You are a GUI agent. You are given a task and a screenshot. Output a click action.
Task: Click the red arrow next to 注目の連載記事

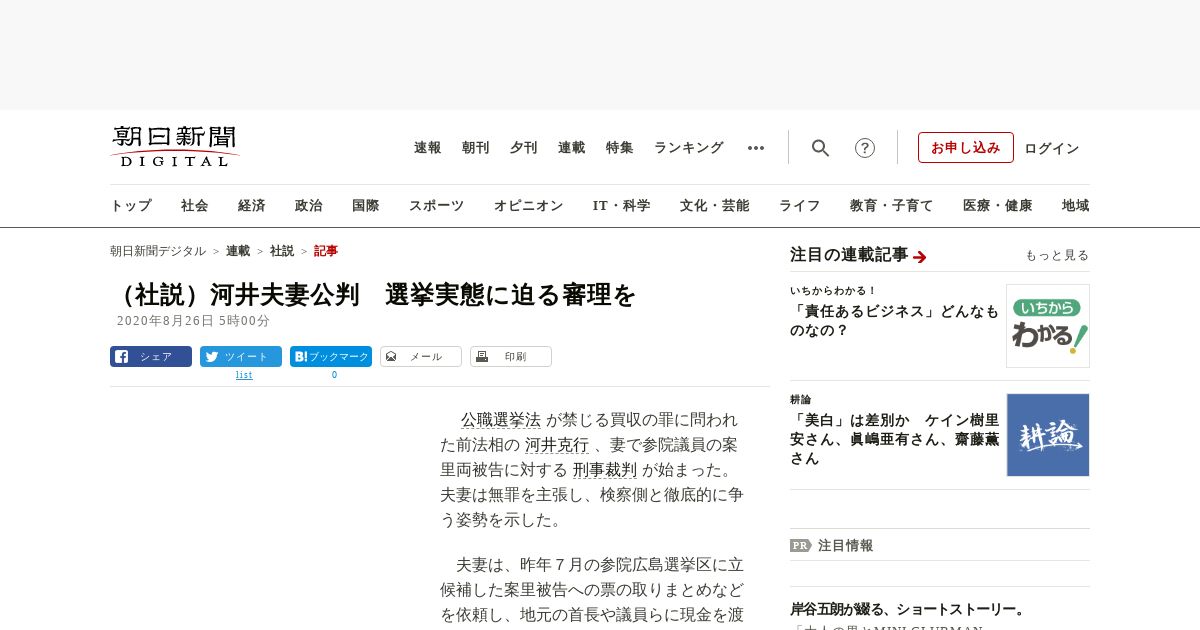coord(920,257)
